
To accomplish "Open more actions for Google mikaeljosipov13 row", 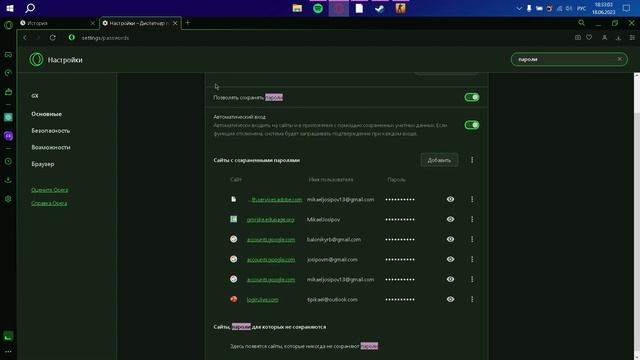I will click(472, 279).
